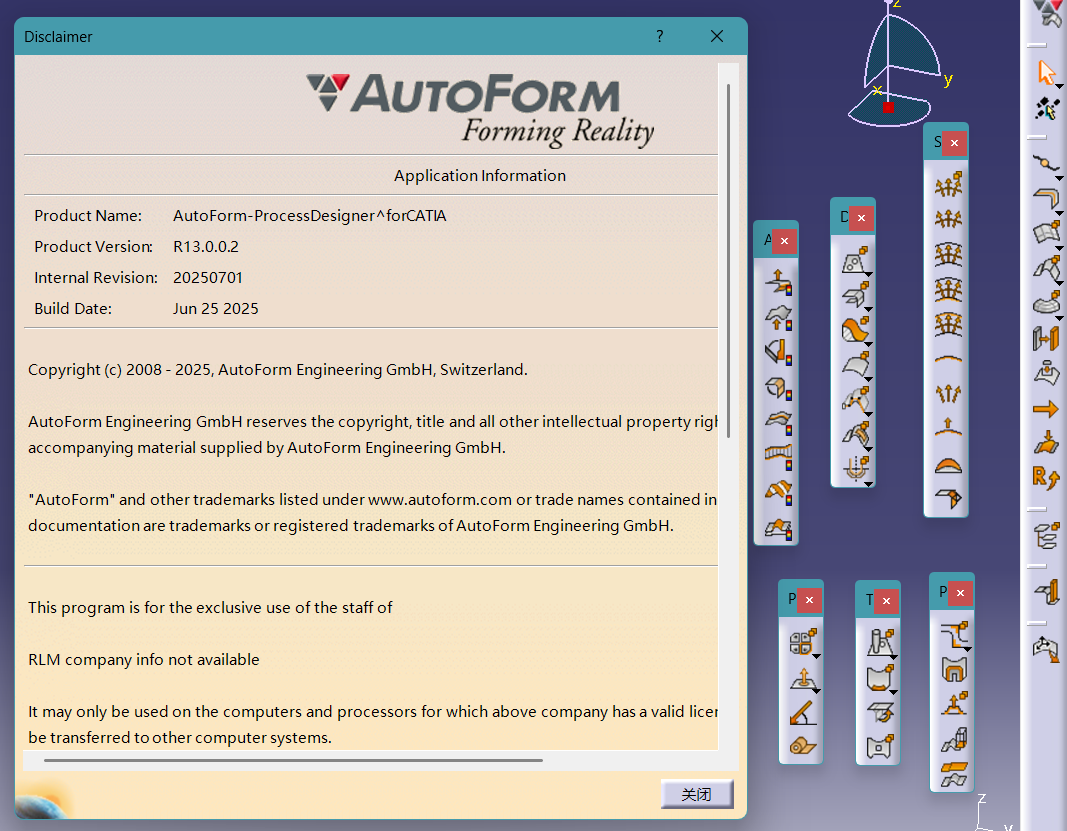This screenshot has width=1067, height=831.
Task: Click the drawbead strip icon in the A toolbar
Action: coord(778,451)
